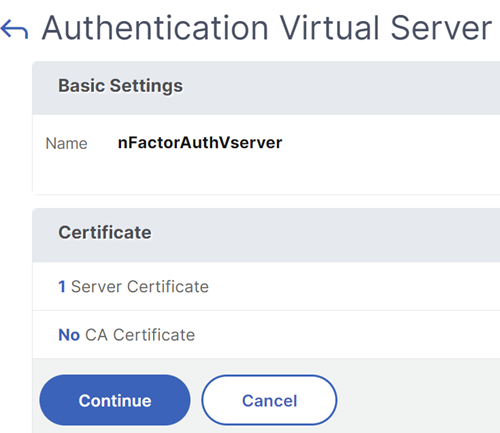500x433 pixels.
Task: Open the No CA Certificate link
Action: click(127, 335)
